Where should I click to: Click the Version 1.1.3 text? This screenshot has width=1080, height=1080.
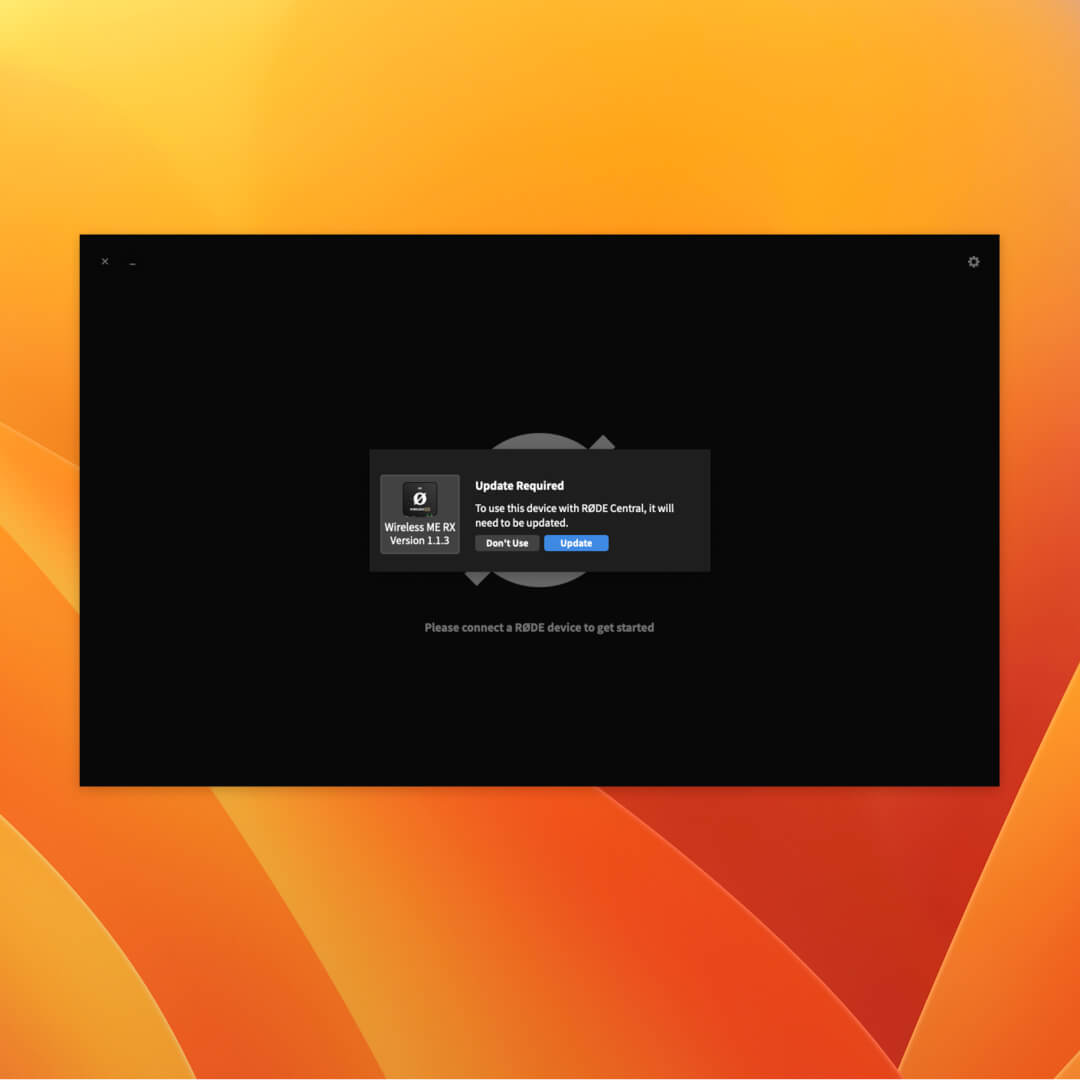click(420, 541)
